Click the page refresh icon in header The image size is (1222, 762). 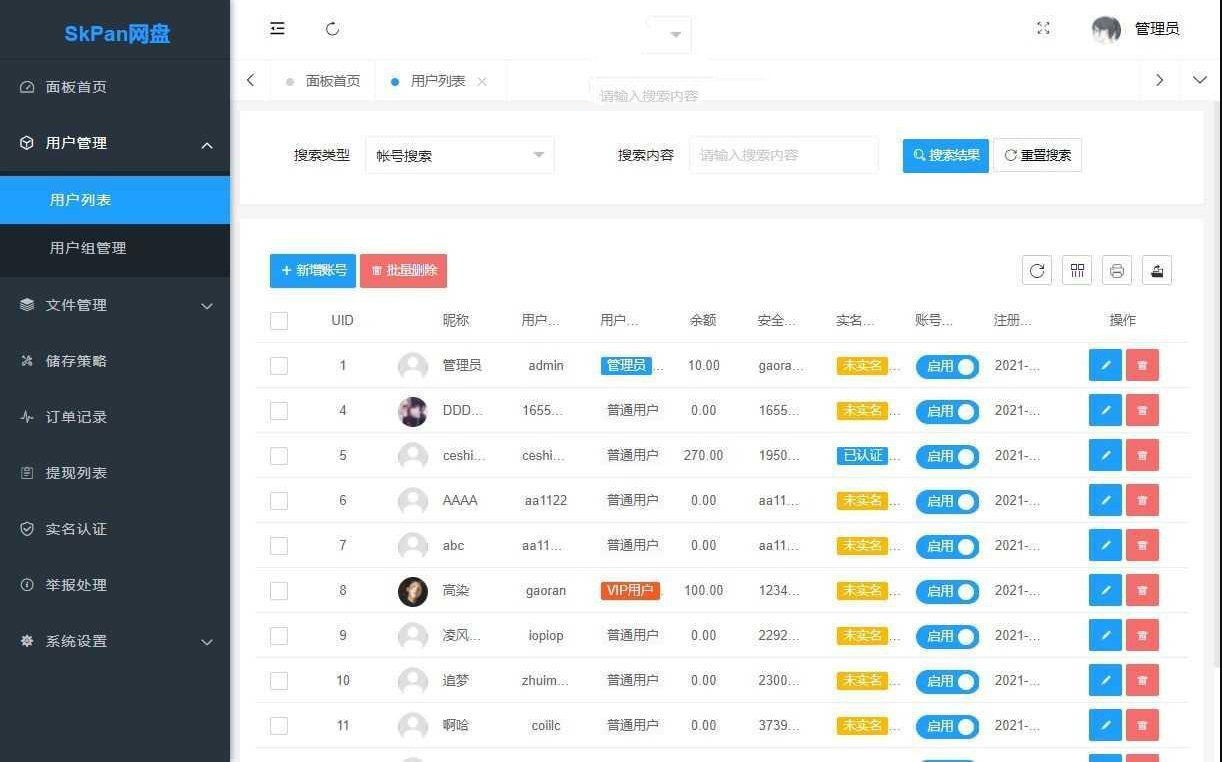coord(333,29)
